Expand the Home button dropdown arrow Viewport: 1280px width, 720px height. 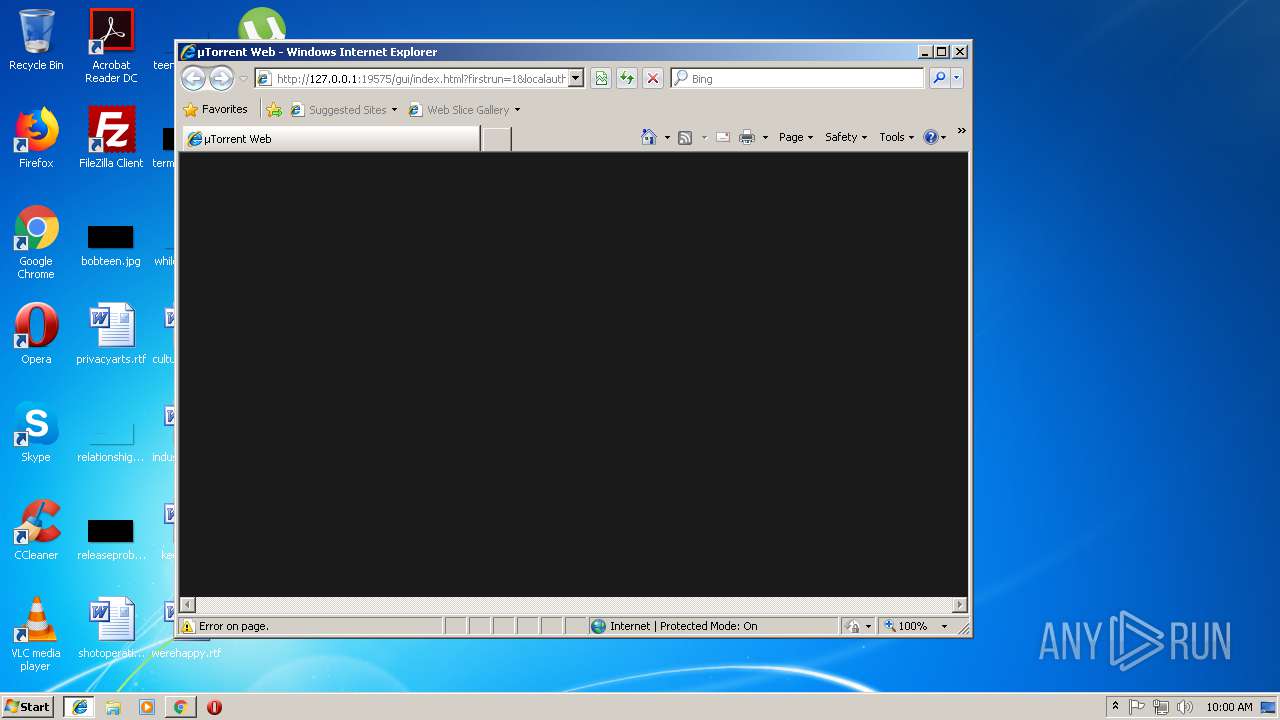[x=667, y=138]
